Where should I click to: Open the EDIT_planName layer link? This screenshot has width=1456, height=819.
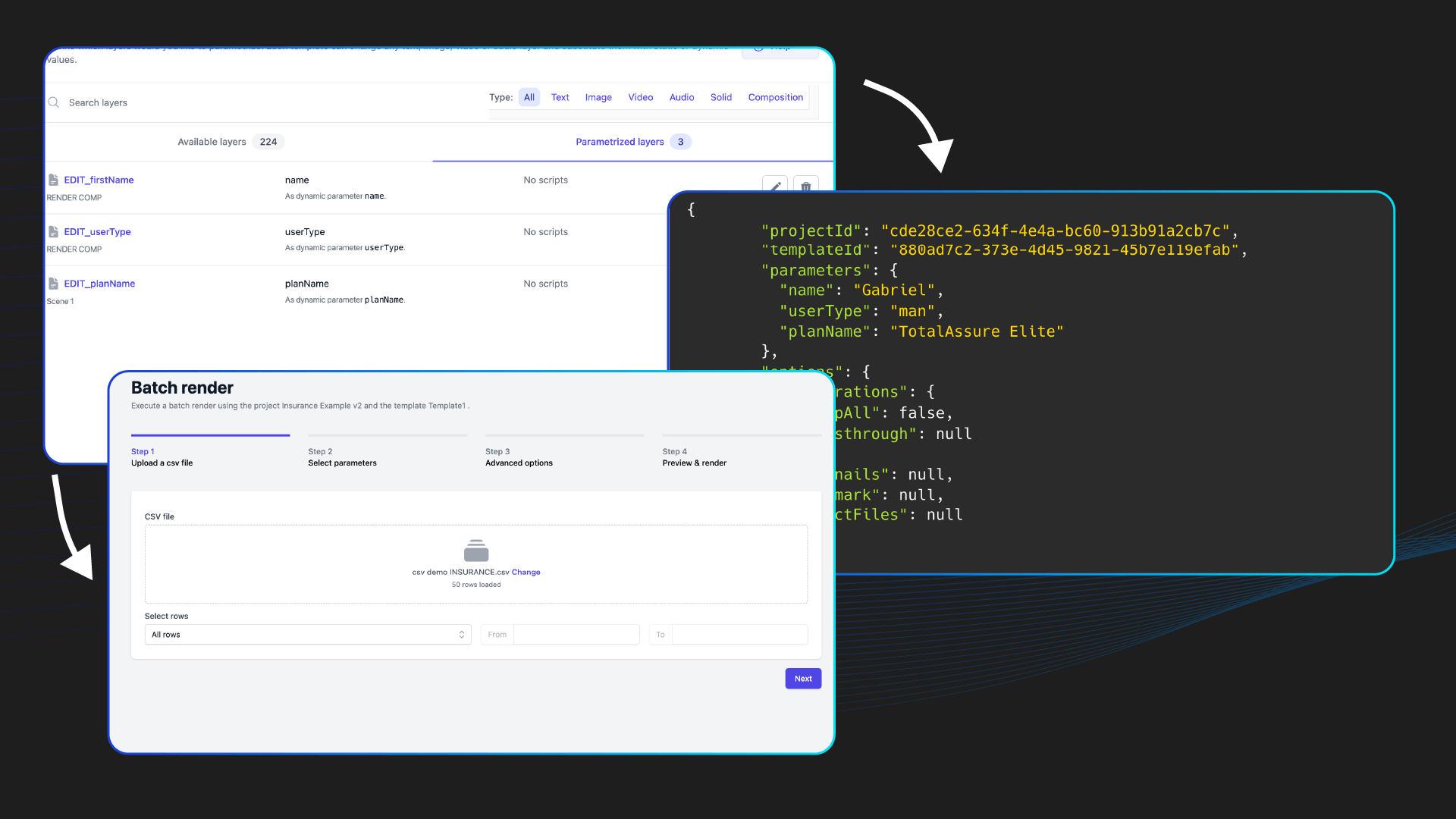99,284
